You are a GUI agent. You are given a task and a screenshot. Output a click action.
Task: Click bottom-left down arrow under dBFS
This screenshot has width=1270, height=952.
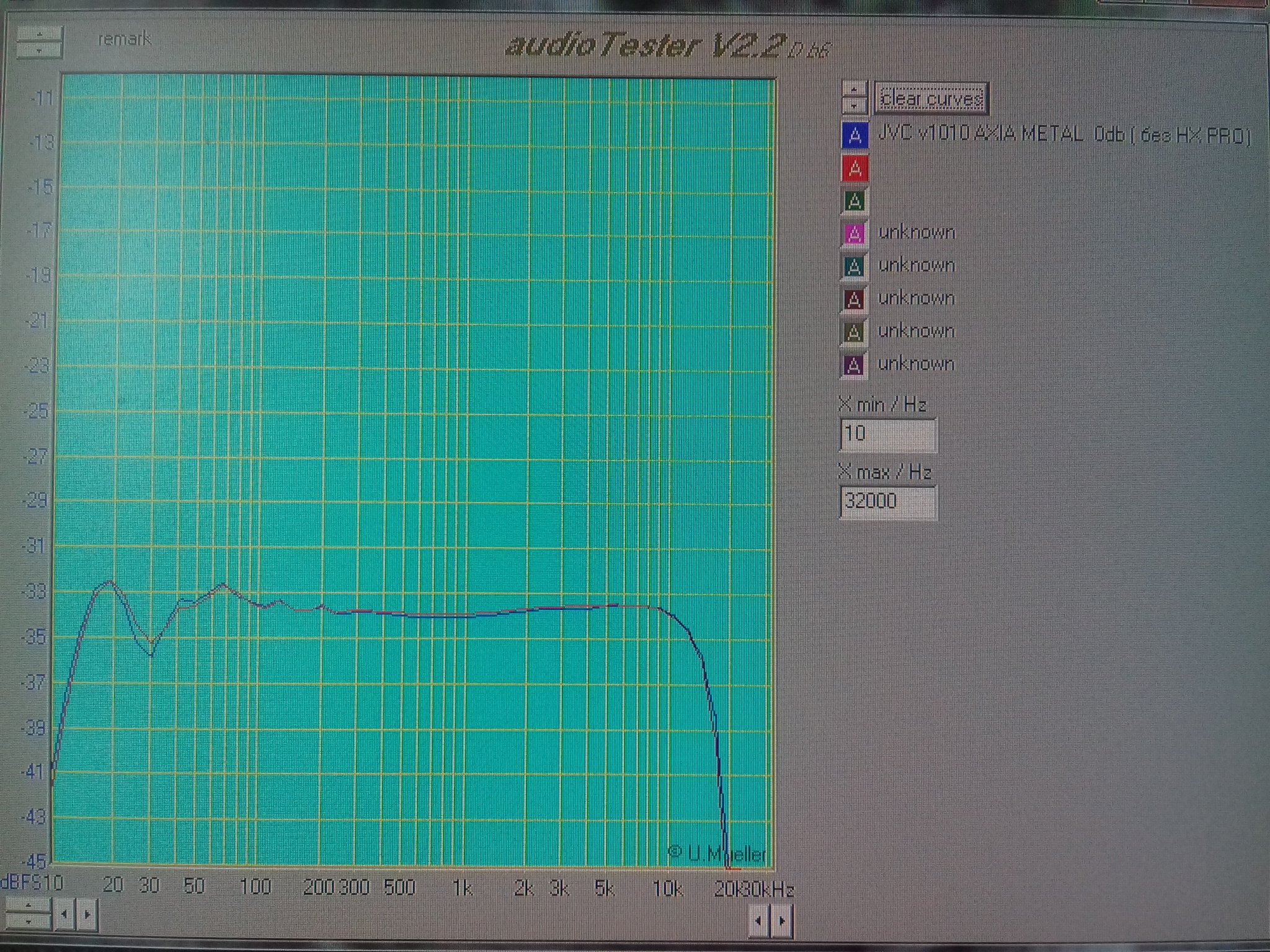28,922
